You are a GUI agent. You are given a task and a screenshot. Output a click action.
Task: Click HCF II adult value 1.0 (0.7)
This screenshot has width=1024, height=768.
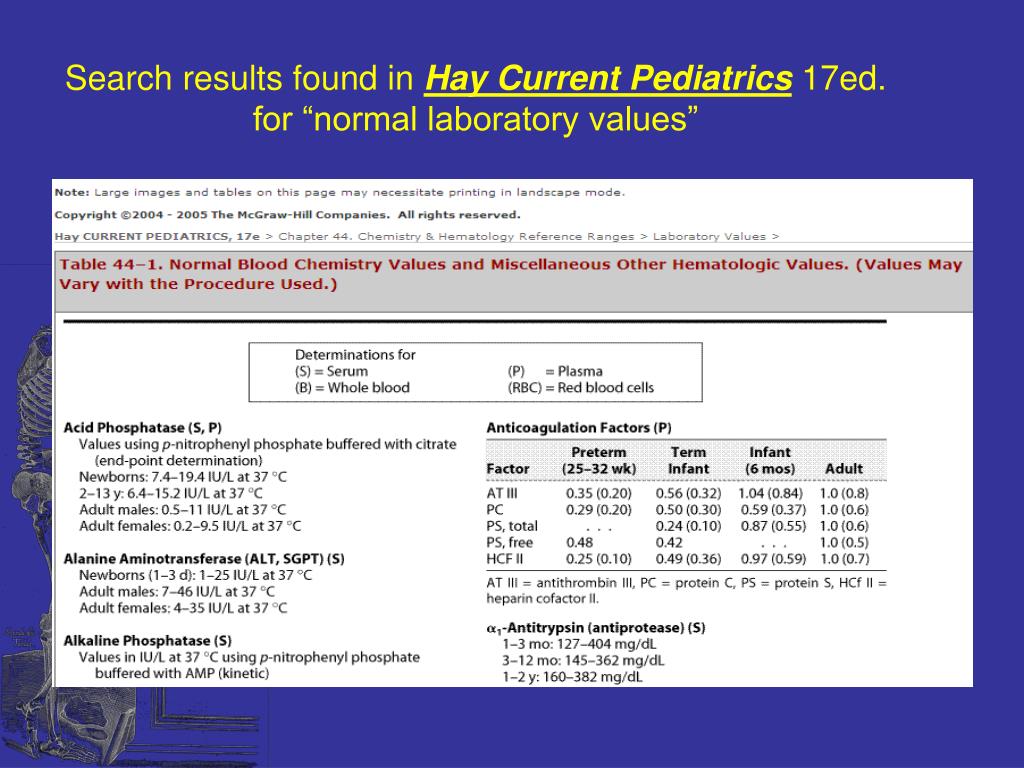[844, 559]
